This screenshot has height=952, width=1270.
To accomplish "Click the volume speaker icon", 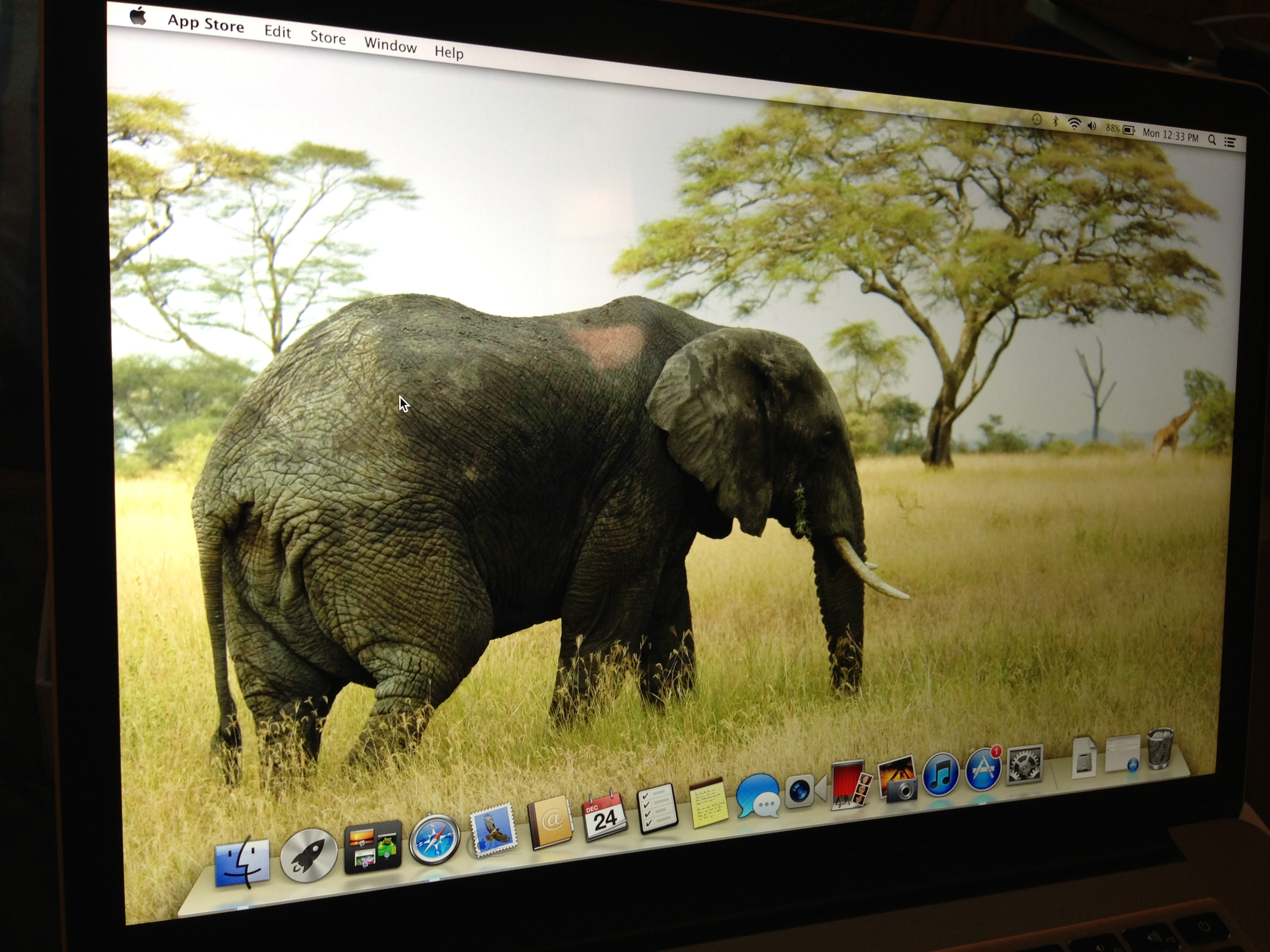I will [1091, 126].
